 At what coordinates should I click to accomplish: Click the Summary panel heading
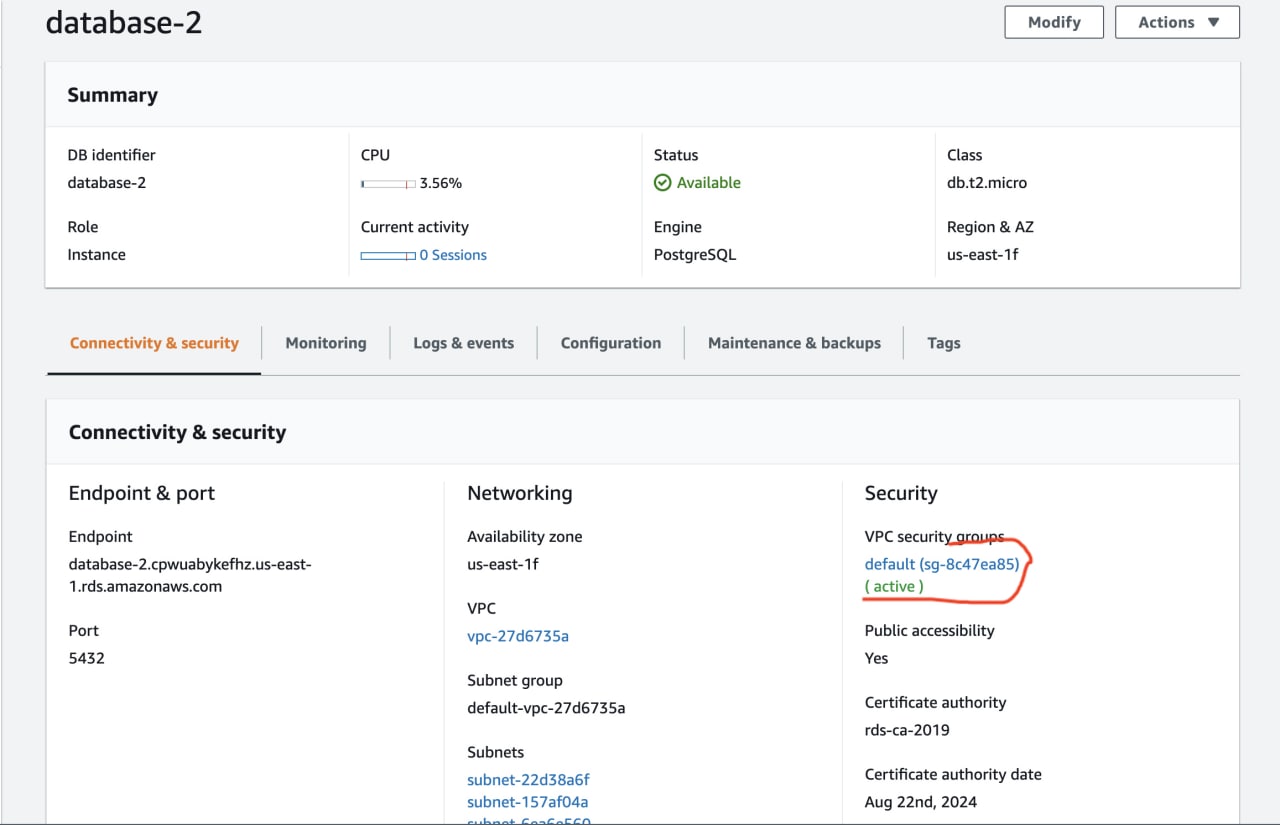[x=112, y=95]
